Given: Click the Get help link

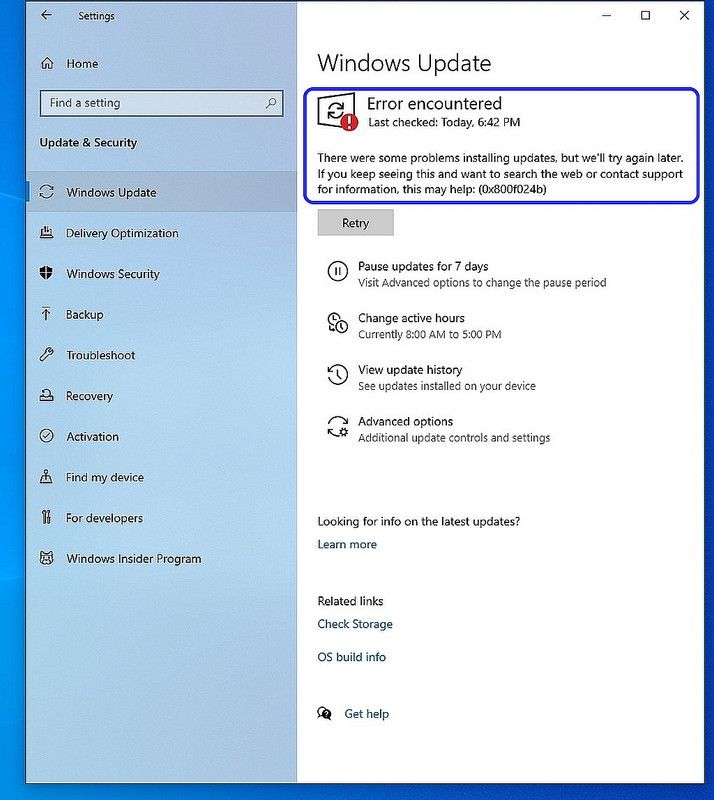Looking at the screenshot, I should [366, 714].
